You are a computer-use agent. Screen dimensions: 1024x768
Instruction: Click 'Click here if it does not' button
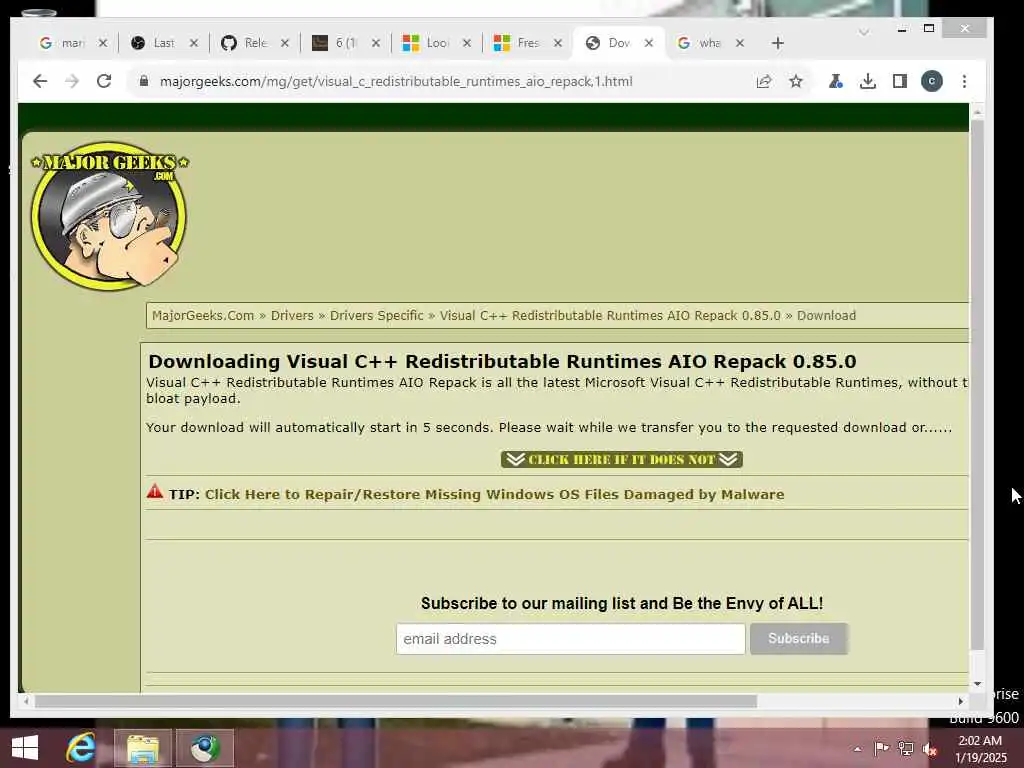pos(622,460)
